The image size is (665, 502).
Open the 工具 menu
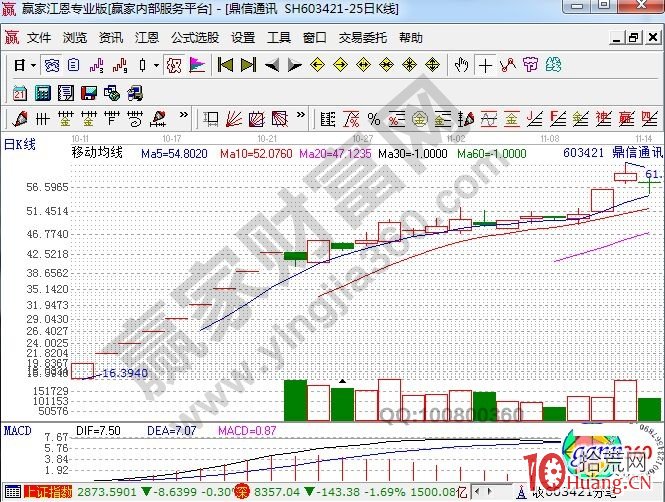click(279, 38)
